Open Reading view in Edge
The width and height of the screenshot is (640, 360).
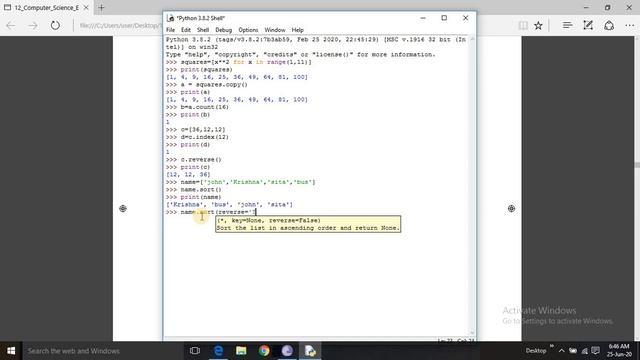coord(523,25)
